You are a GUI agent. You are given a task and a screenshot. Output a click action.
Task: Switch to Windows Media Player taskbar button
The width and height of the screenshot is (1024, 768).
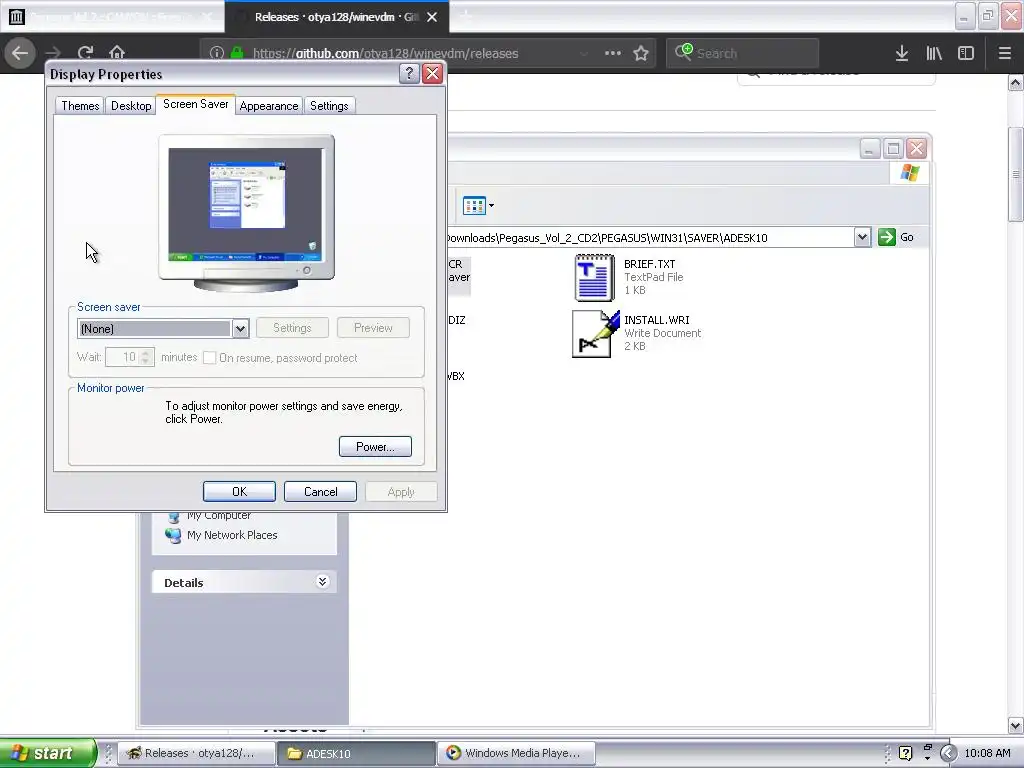pyautogui.click(x=516, y=753)
